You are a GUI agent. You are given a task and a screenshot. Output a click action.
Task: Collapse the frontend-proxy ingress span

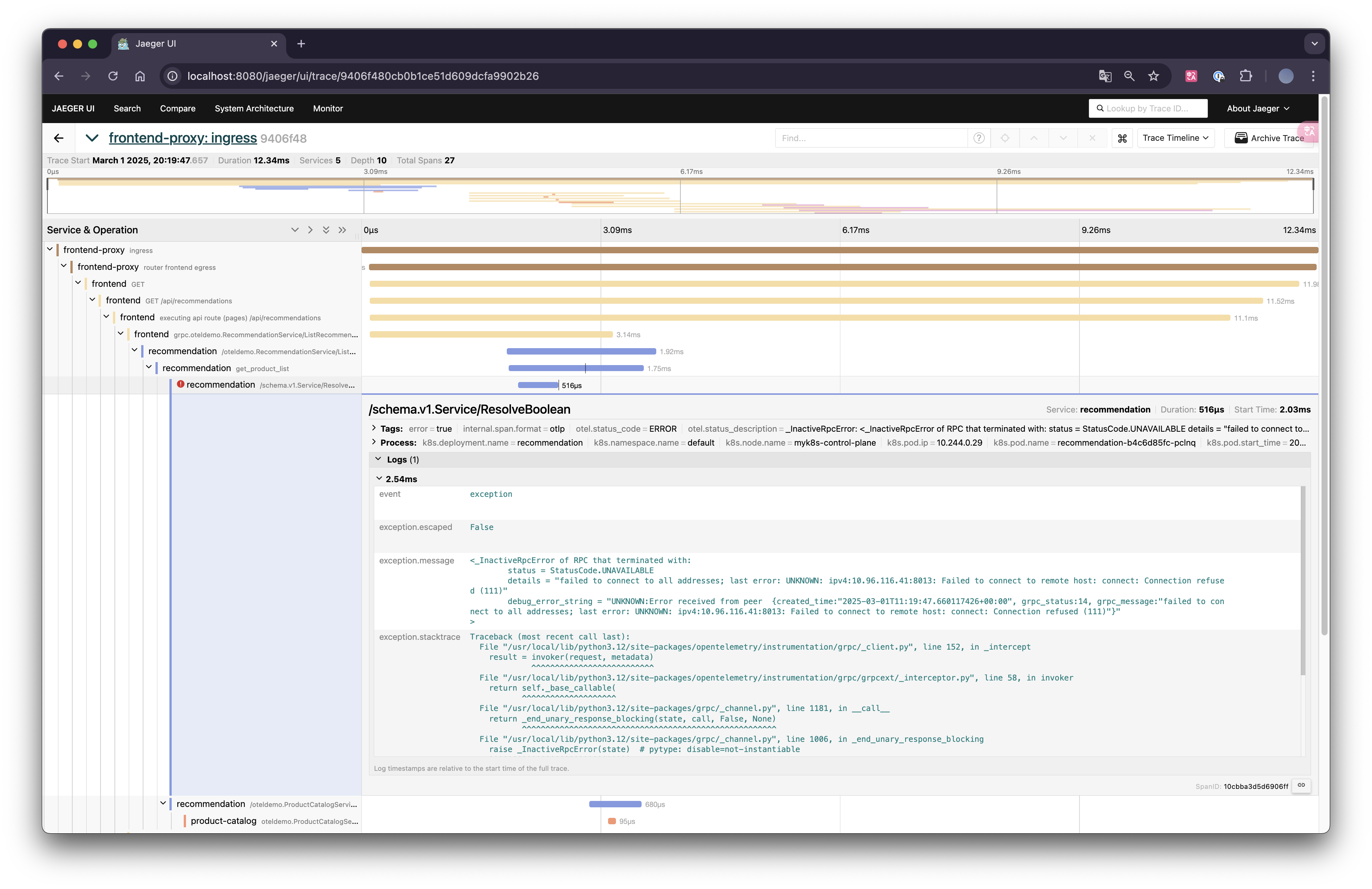pyautogui.click(x=50, y=250)
